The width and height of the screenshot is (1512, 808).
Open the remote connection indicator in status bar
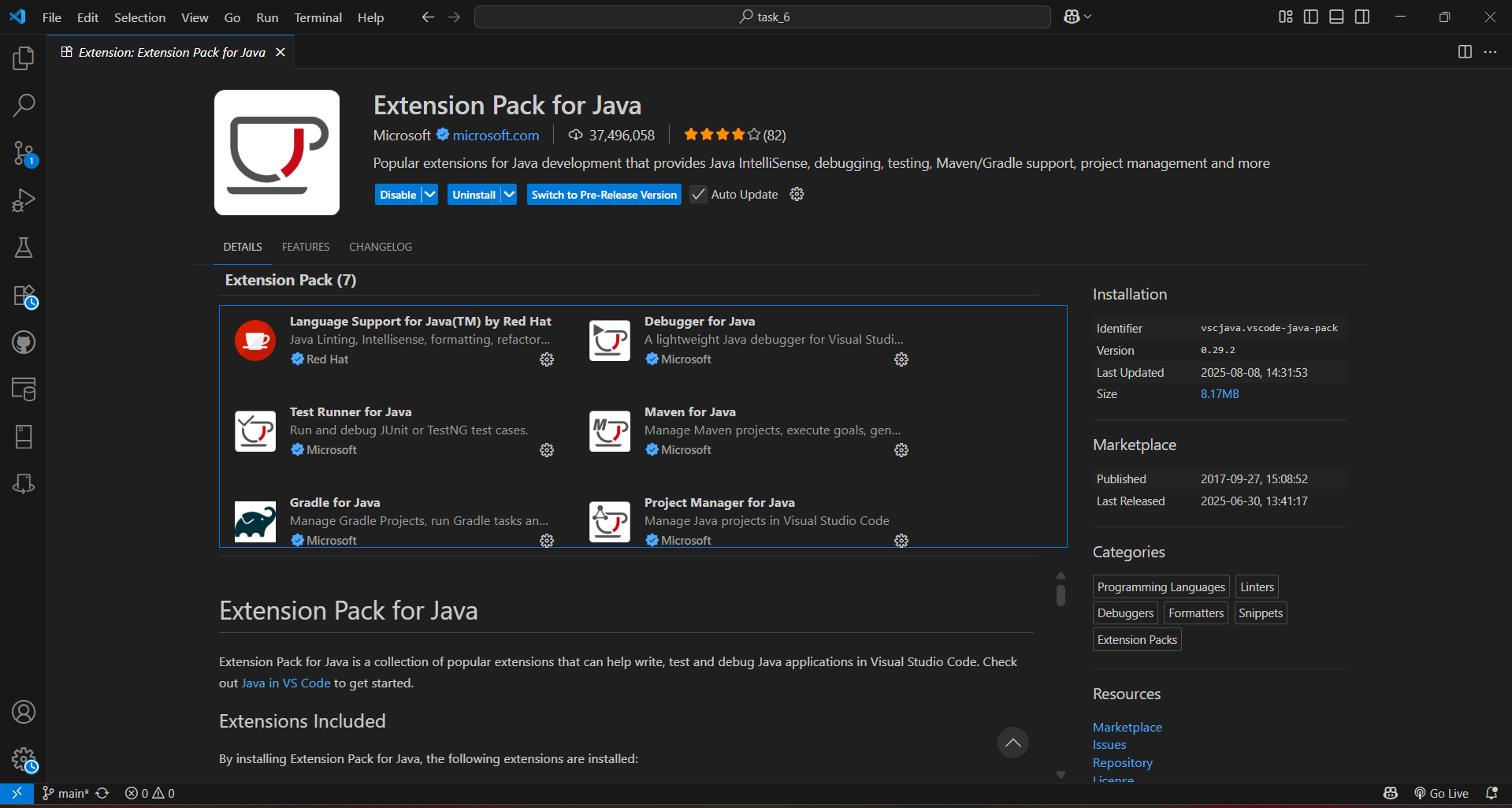pyautogui.click(x=16, y=793)
